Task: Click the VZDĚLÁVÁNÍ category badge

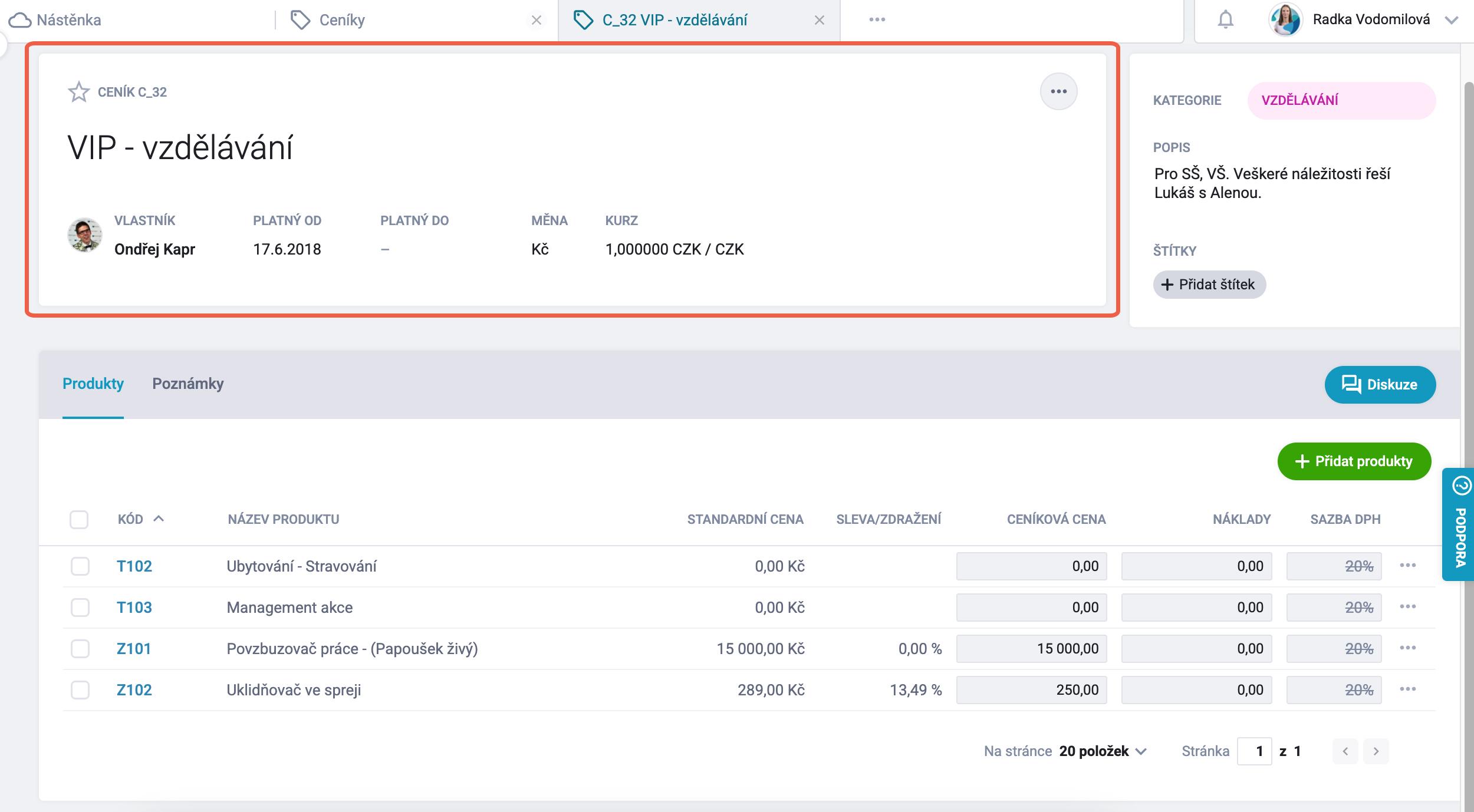Action: click(x=1341, y=100)
